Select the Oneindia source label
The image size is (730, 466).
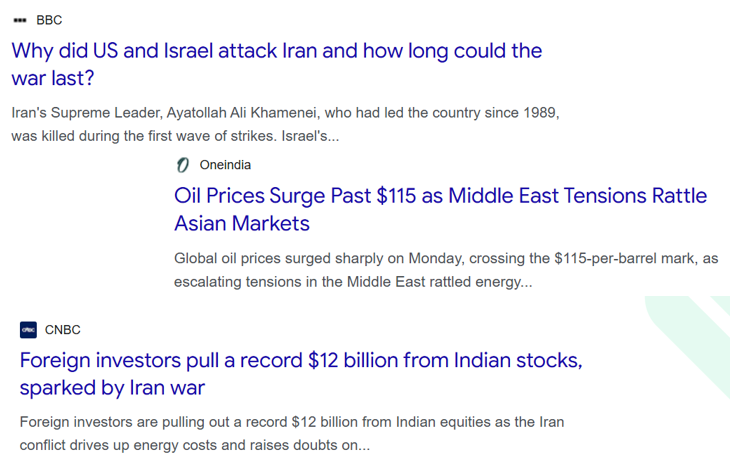(225, 165)
